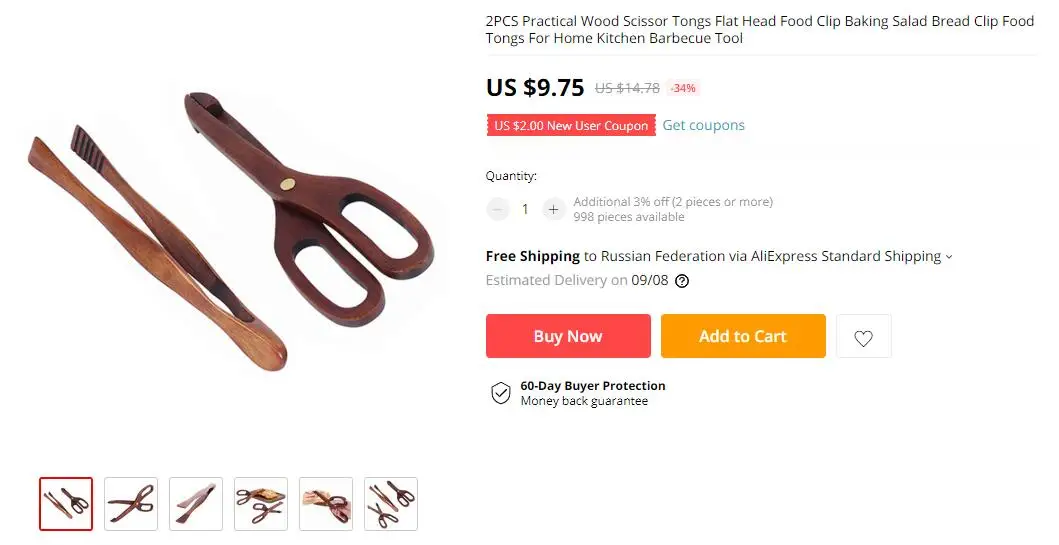
Task: Click the quantity number field
Action: (525, 209)
